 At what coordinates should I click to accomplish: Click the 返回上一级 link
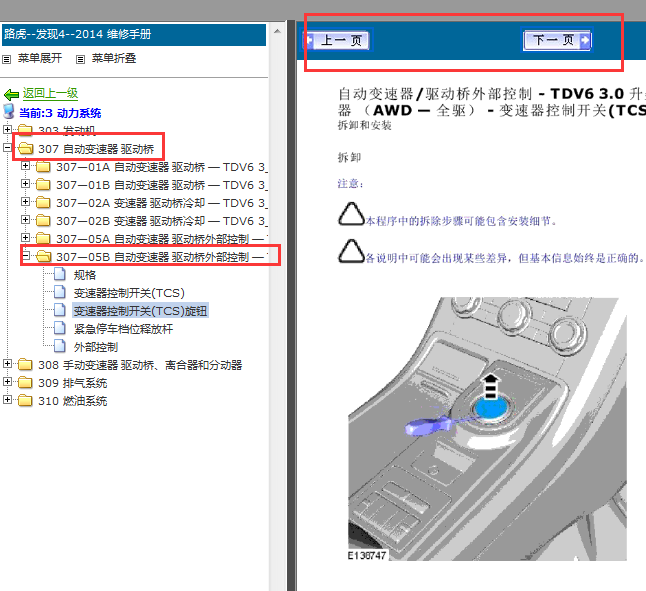[x=50, y=93]
